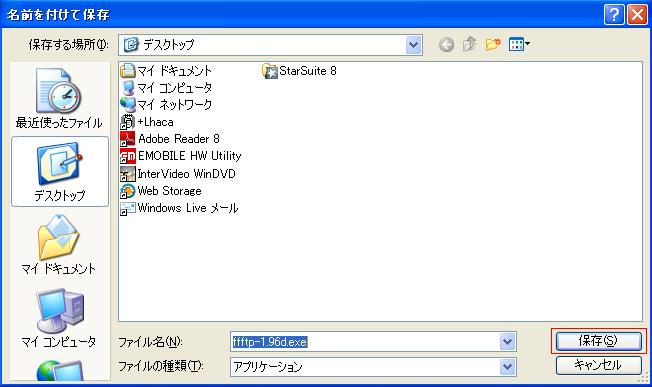
Task: Click the EMOBILE HW Utility label text
Action: (190, 156)
